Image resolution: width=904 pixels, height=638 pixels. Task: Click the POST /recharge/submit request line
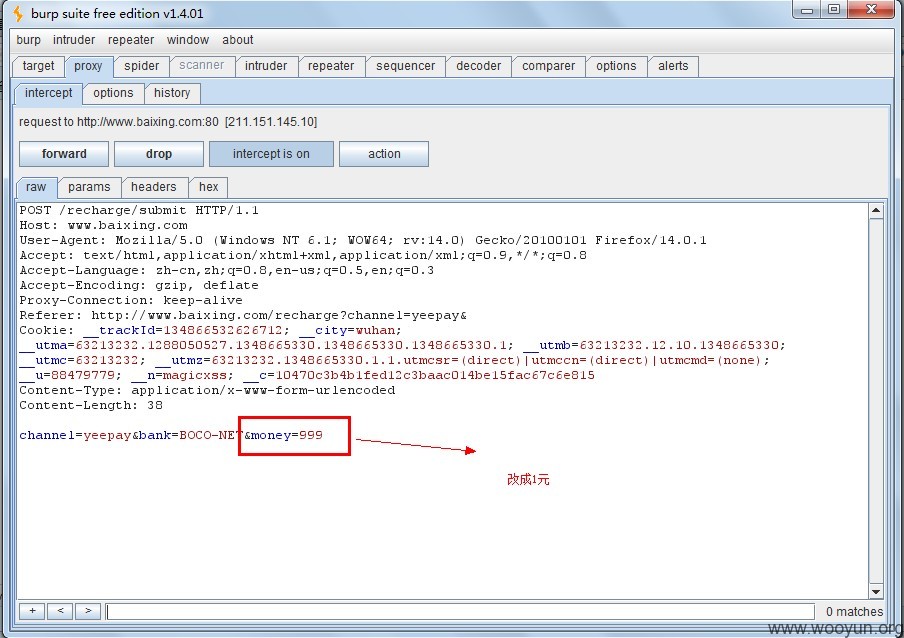(139, 210)
